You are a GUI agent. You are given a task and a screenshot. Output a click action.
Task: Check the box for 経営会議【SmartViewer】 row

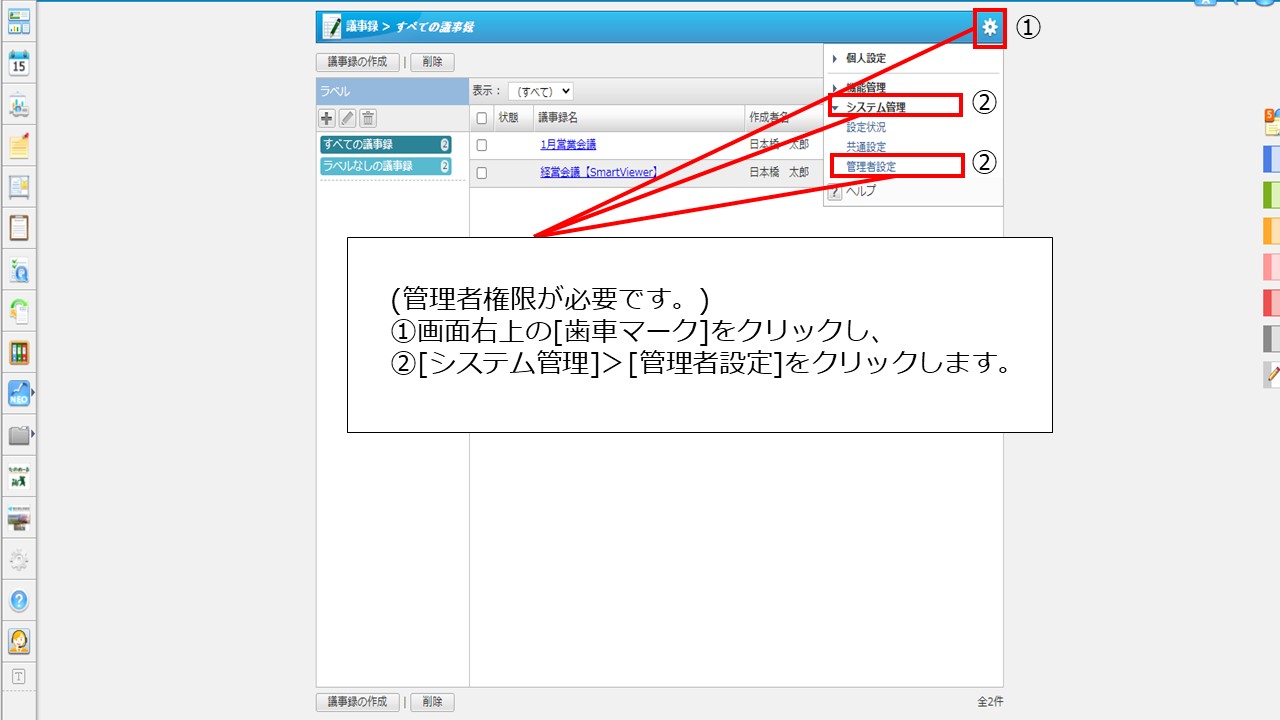point(482,172)
